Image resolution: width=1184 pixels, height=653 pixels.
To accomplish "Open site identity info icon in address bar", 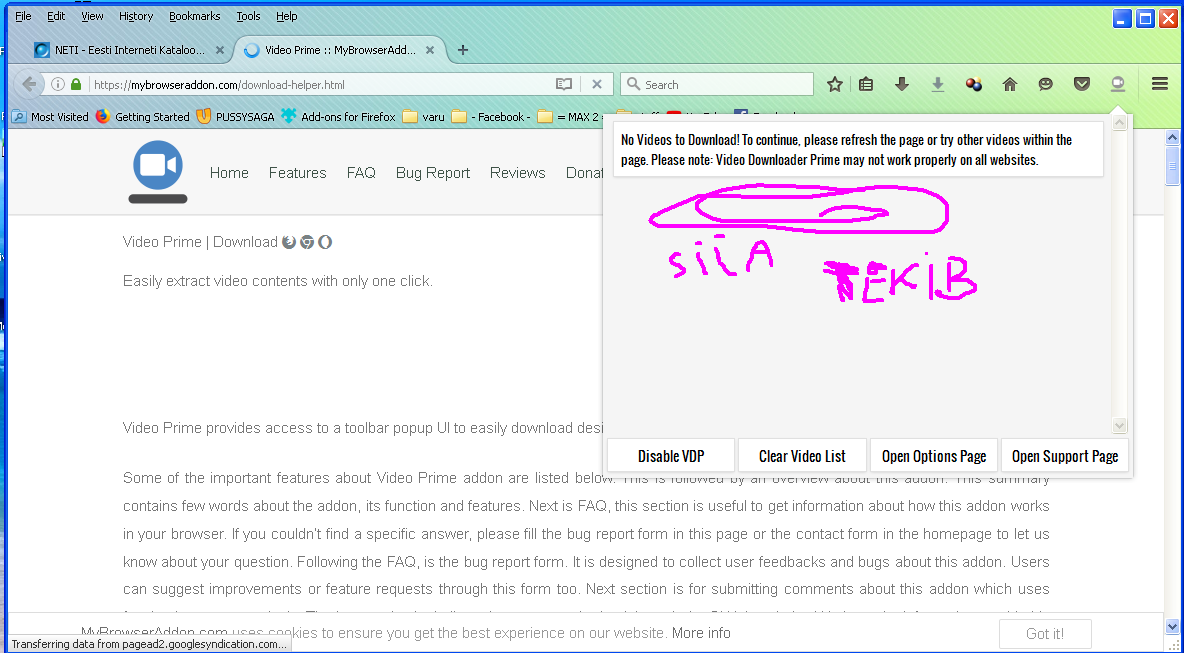I will (x=57, y=85).
